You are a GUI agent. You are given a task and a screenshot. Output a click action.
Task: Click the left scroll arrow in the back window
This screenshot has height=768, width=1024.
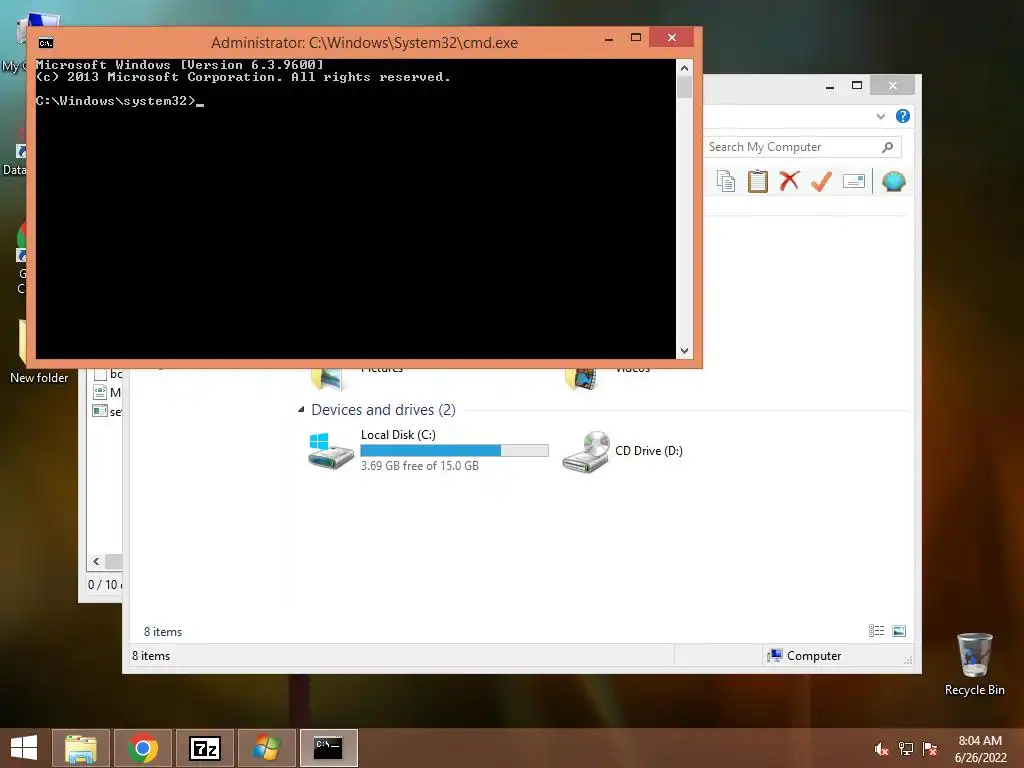[x=97, y=562]
